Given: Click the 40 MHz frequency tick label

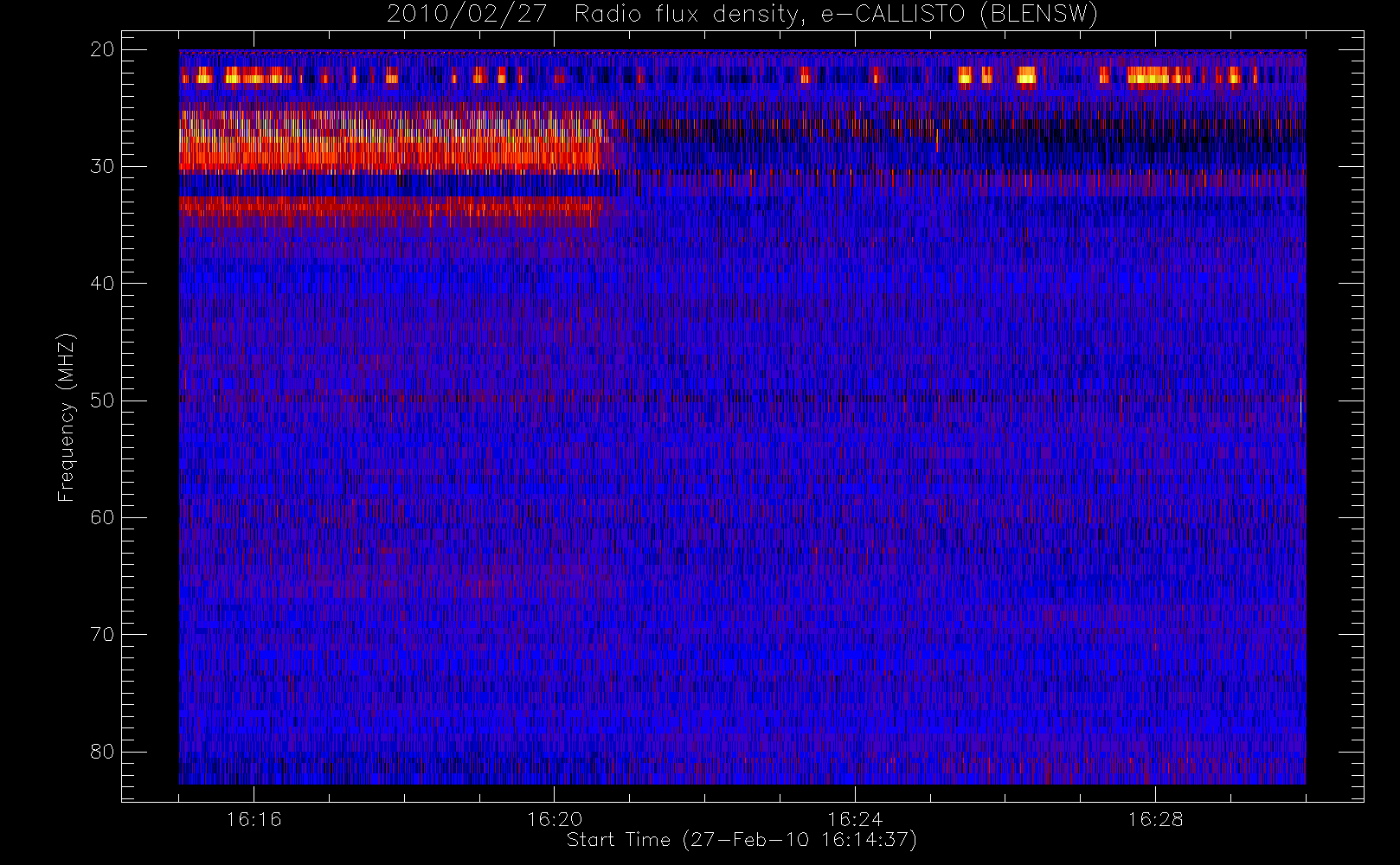Looking at the screenshot, I should 102,284.
